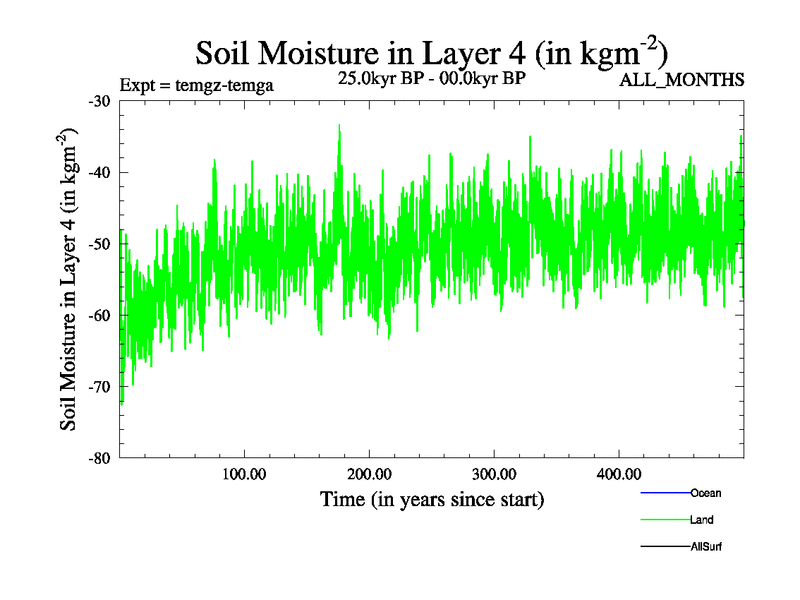The height and width of the screenshot is (600, 800).
Task: Click the 300.00 x-axis tick label
Action: coord(494,473)
